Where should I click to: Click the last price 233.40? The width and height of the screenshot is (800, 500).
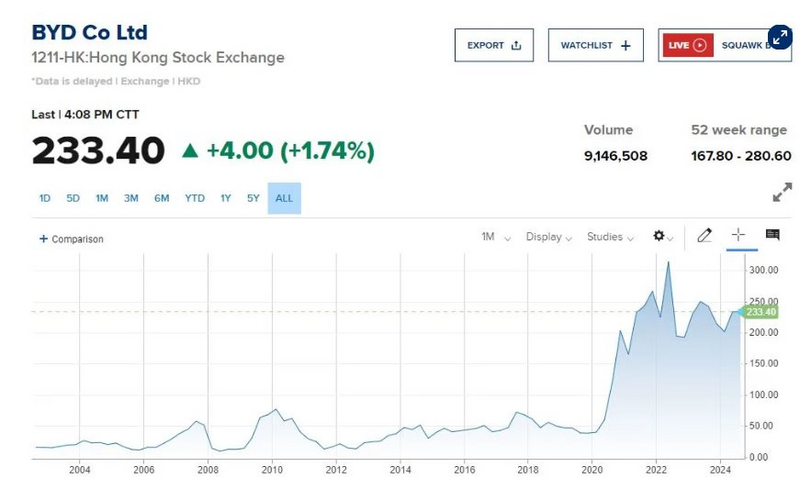[98, 151]
